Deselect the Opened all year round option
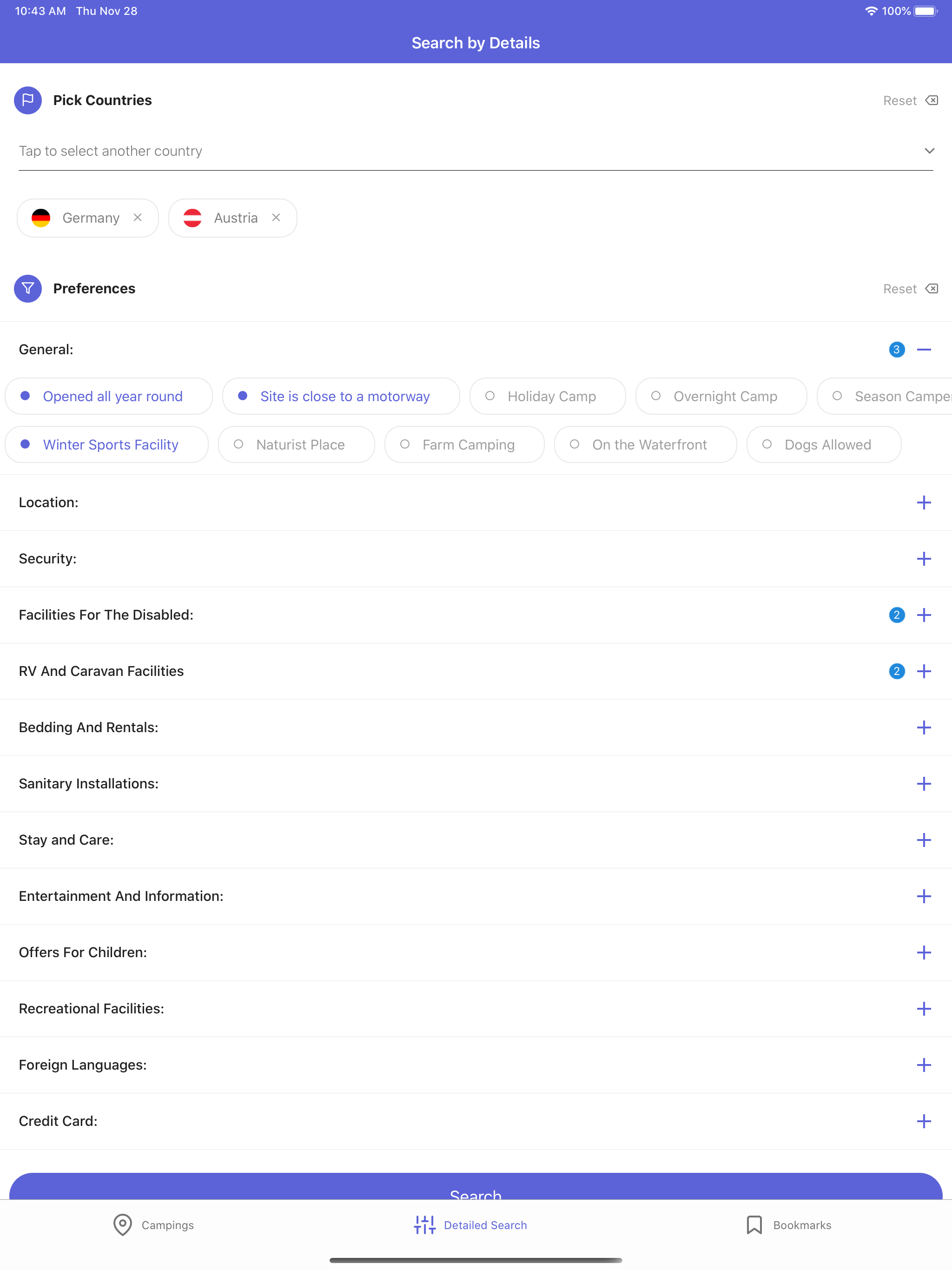This screenshot has width=952, height=1270. point(108,396)
